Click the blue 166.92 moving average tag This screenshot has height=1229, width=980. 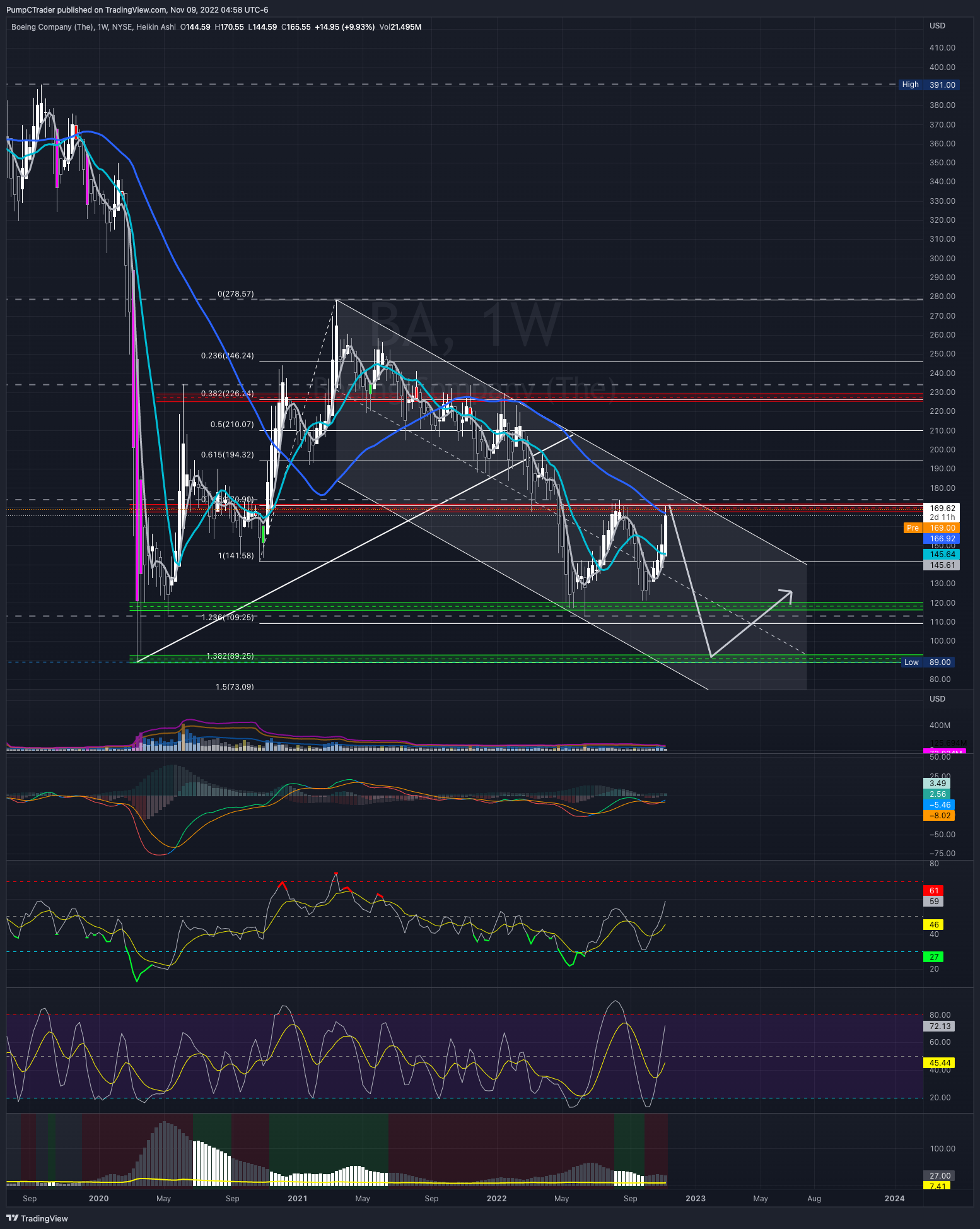click(x=942, y=539)
